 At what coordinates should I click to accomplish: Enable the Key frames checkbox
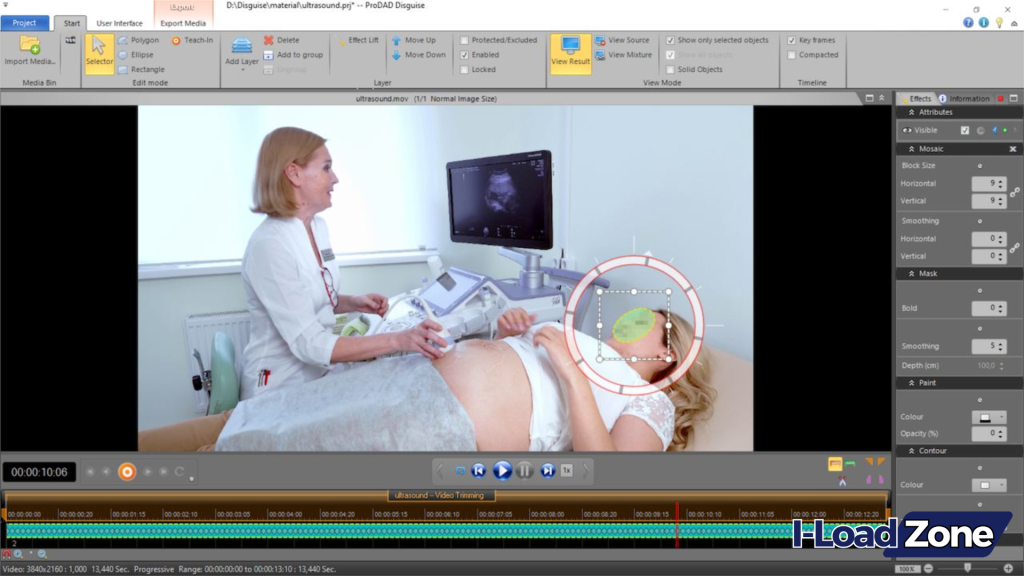(x=791, y=40)
